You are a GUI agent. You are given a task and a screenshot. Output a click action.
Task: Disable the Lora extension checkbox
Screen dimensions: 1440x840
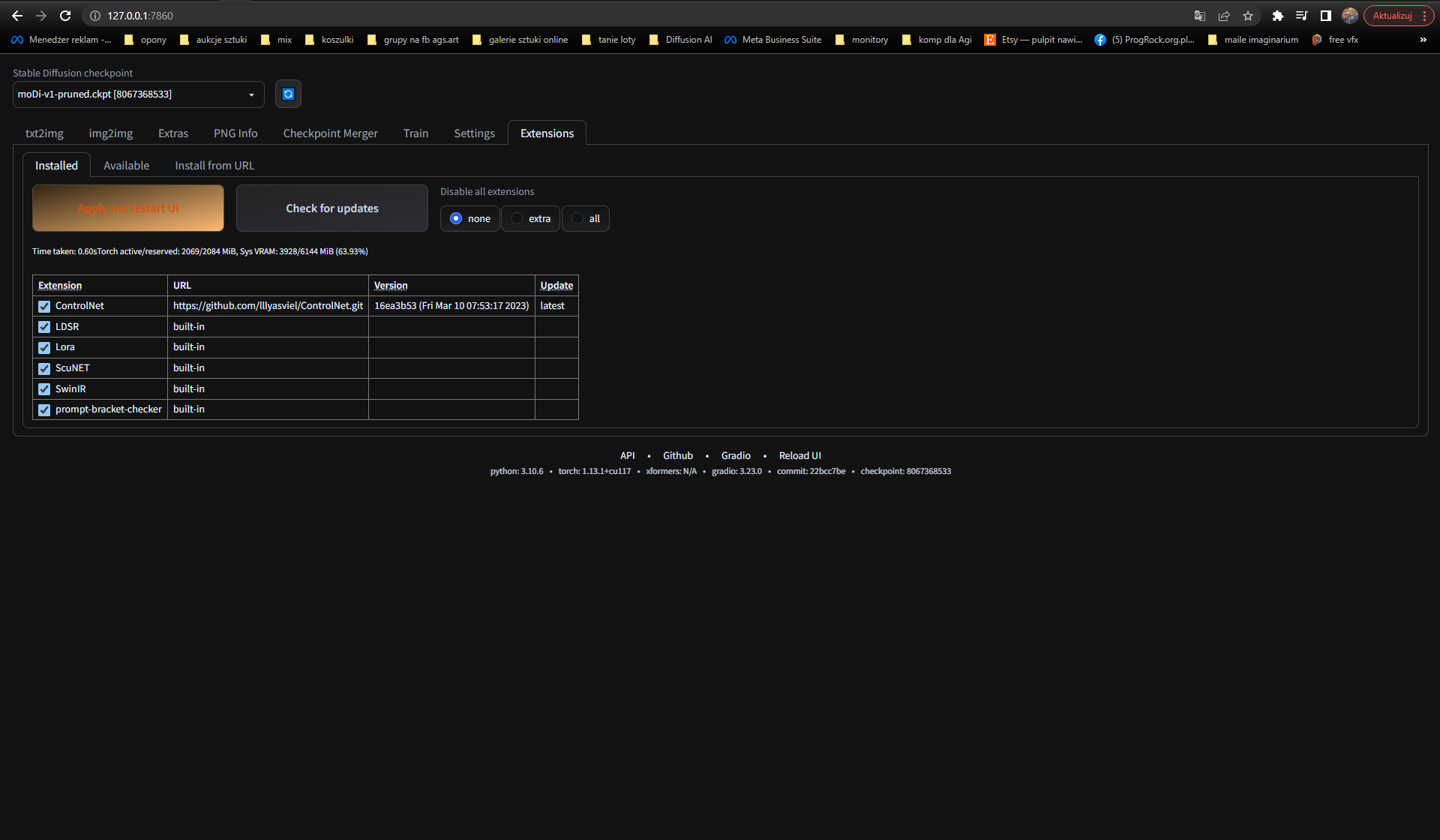(44, 347)
